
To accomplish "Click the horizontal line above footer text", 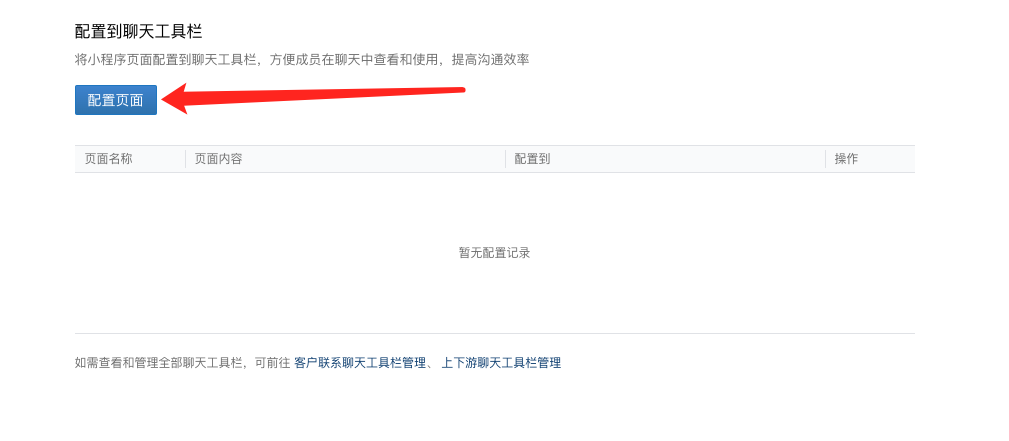I will (494, 333).
